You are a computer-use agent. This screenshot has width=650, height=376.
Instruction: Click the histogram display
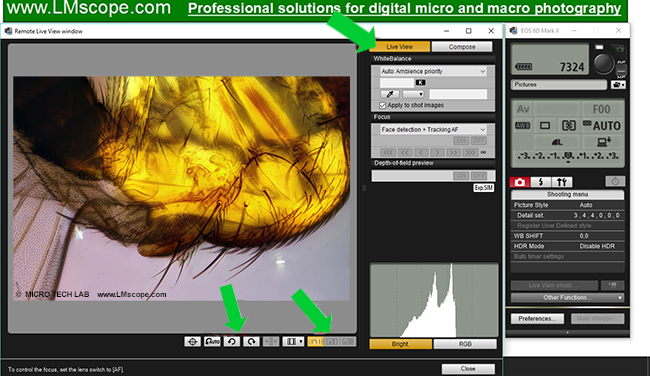434,300
